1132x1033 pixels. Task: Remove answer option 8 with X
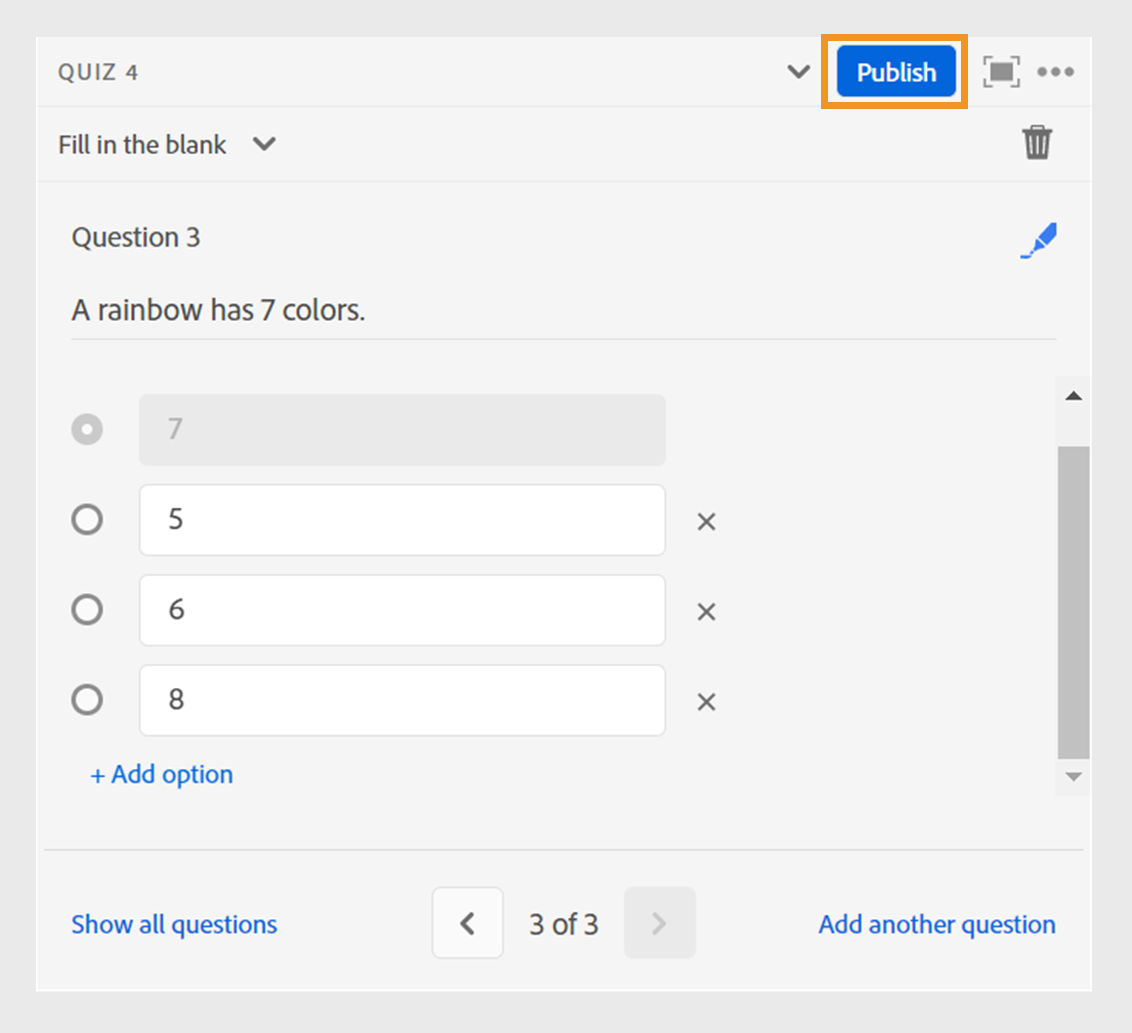[706, 701]
